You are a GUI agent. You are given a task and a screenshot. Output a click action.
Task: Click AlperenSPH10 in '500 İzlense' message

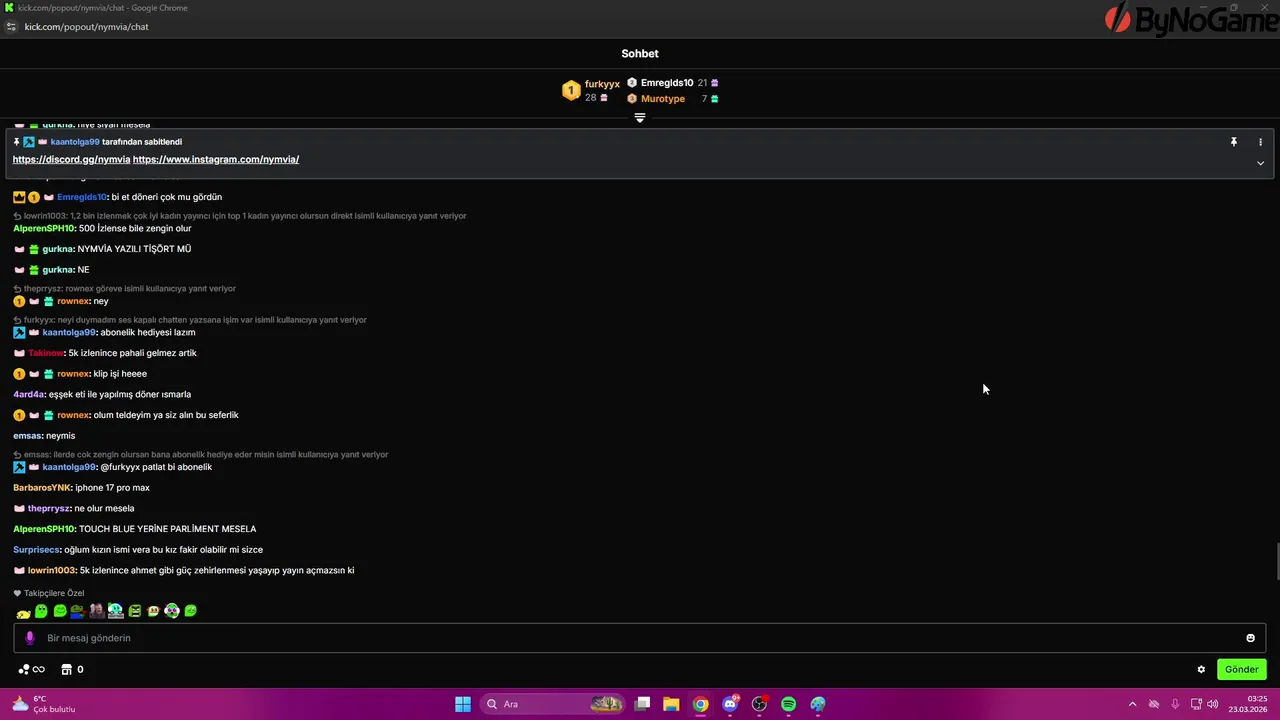44,229
